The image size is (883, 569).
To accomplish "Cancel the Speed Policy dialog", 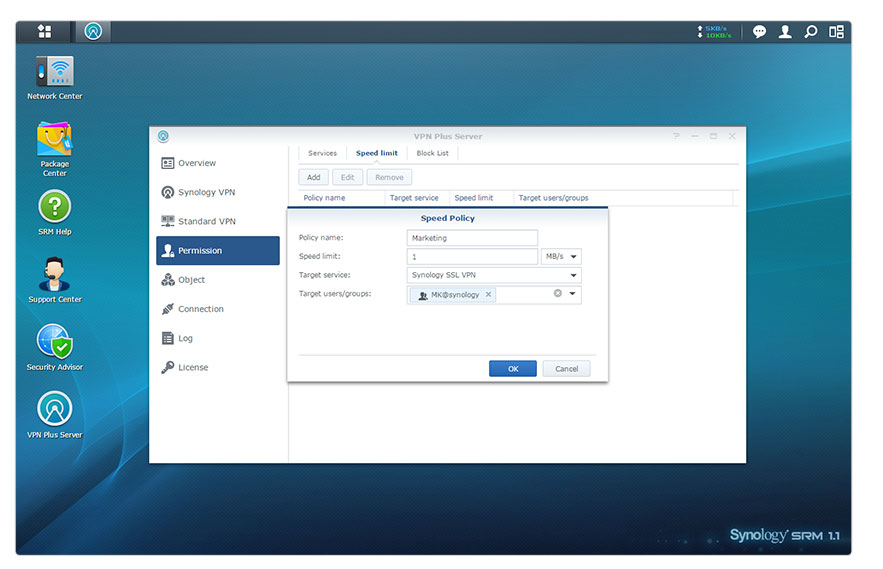I will click(567, 369).
